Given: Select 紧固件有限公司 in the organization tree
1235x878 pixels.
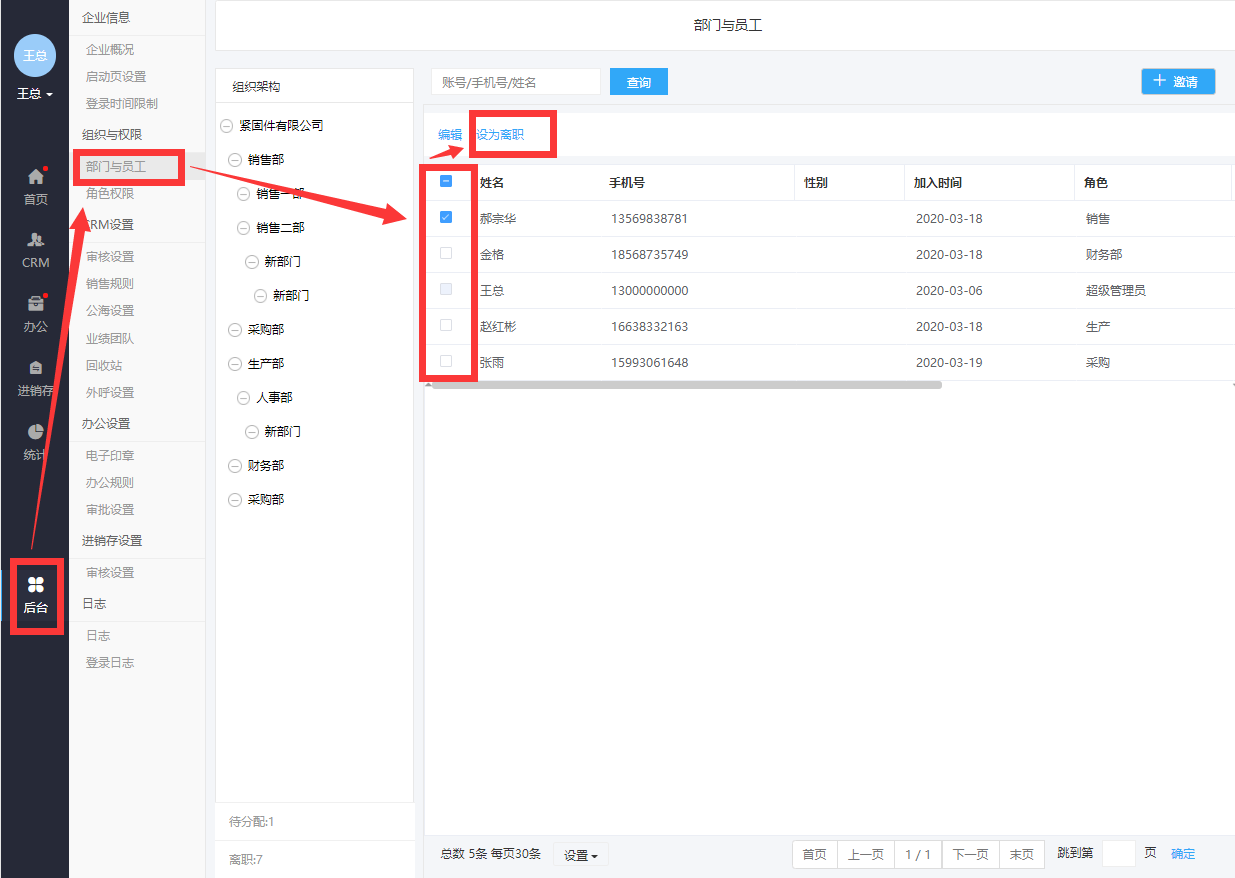Looking at the screenshot, I should (281, 126).
